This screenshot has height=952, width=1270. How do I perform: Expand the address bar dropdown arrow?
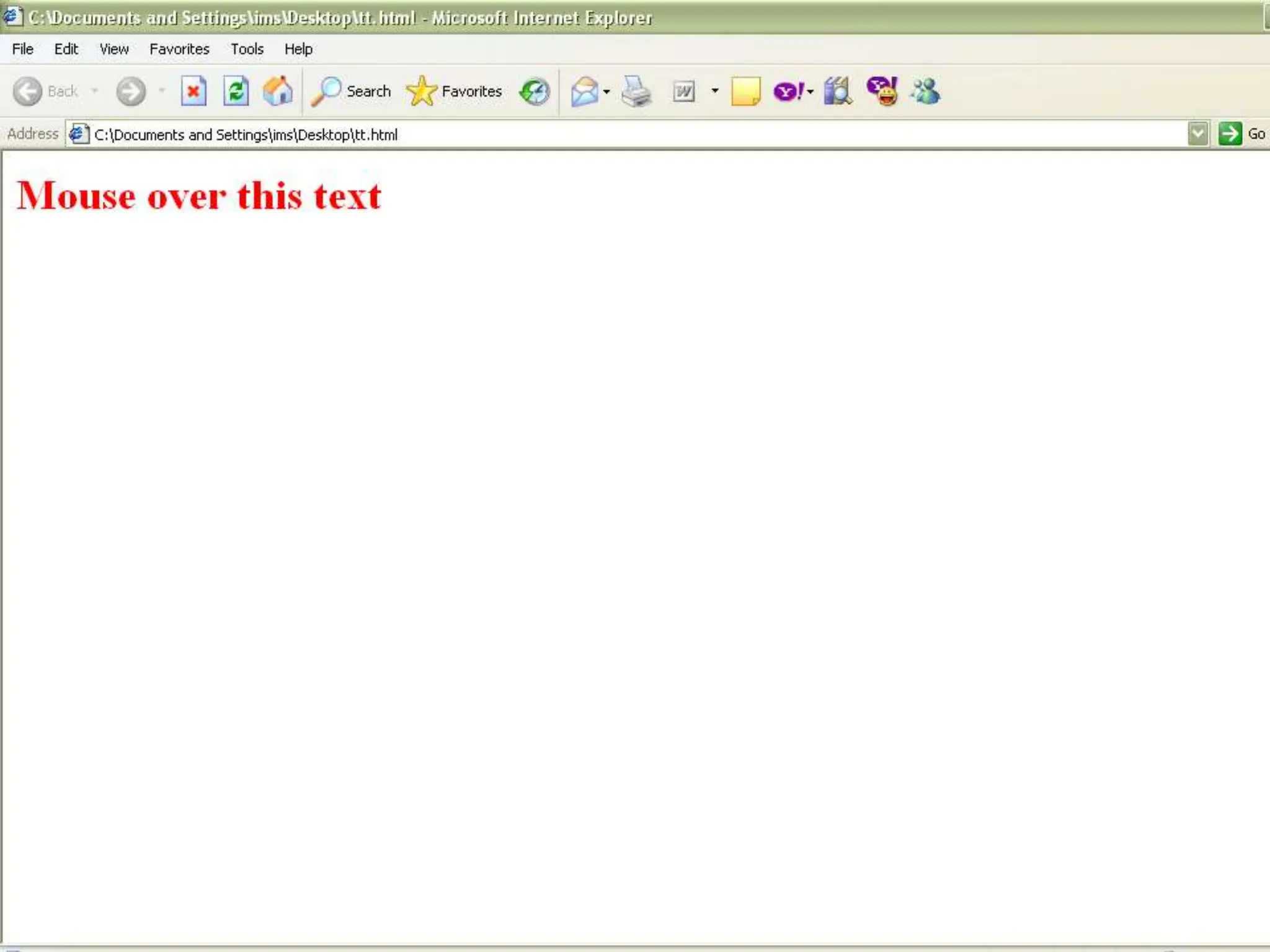[x=1198, y=134]
